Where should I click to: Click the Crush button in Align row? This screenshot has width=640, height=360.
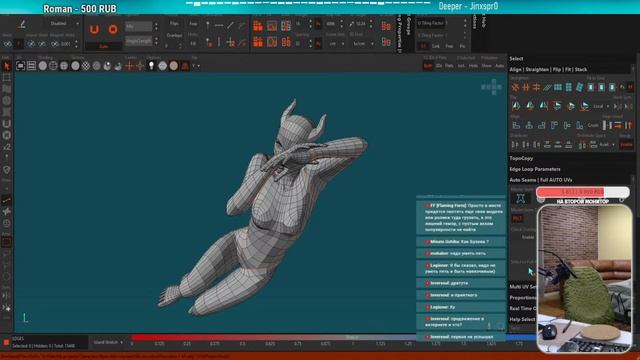593,125
